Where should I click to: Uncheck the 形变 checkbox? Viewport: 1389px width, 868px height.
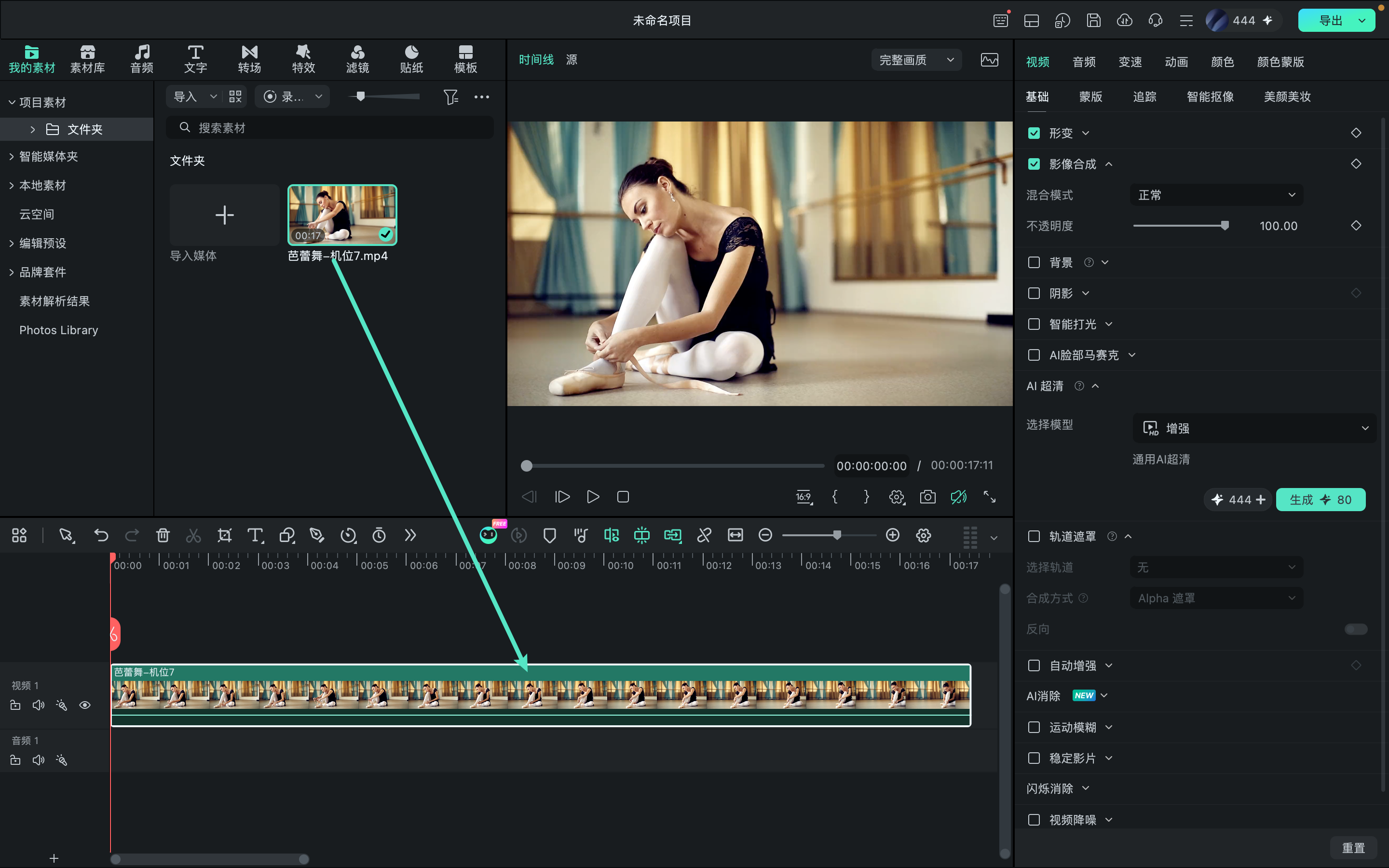point(1034,133)
